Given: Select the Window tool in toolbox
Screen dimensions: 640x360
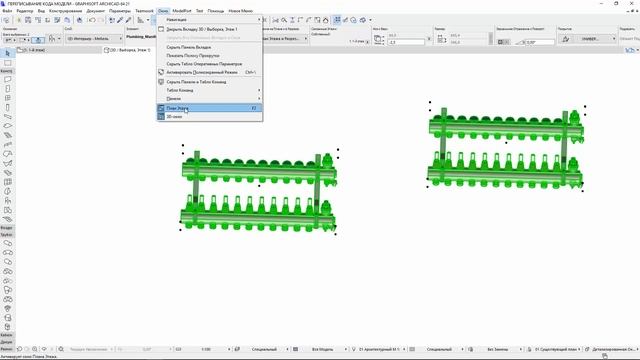Looking at the screenshot, I should [7, 98].
